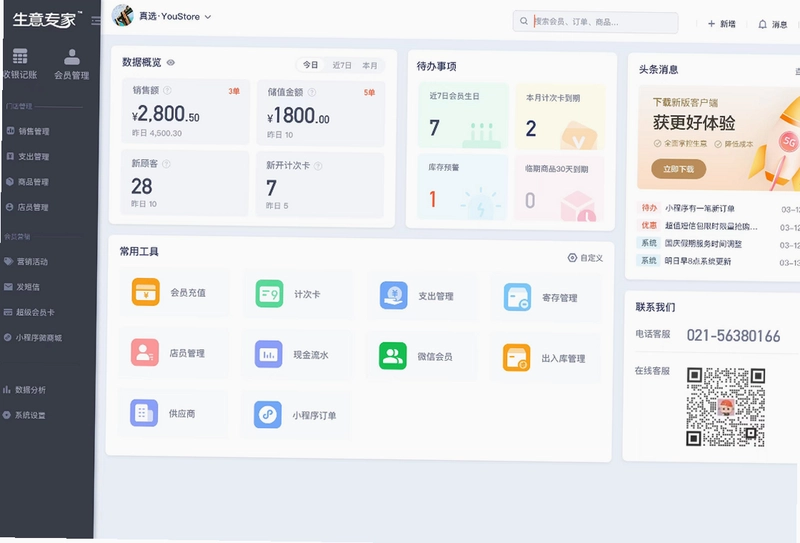This screenshot has width=800, height=543.
Task: Click the sidebar collapse hamburger icon
Action: click(96, 20)
